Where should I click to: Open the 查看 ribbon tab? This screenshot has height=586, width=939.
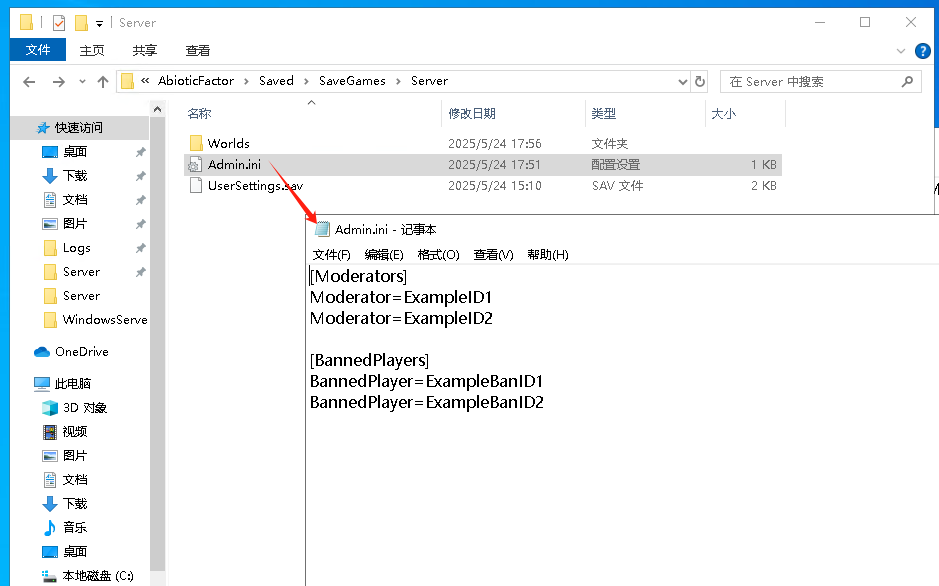197,50
